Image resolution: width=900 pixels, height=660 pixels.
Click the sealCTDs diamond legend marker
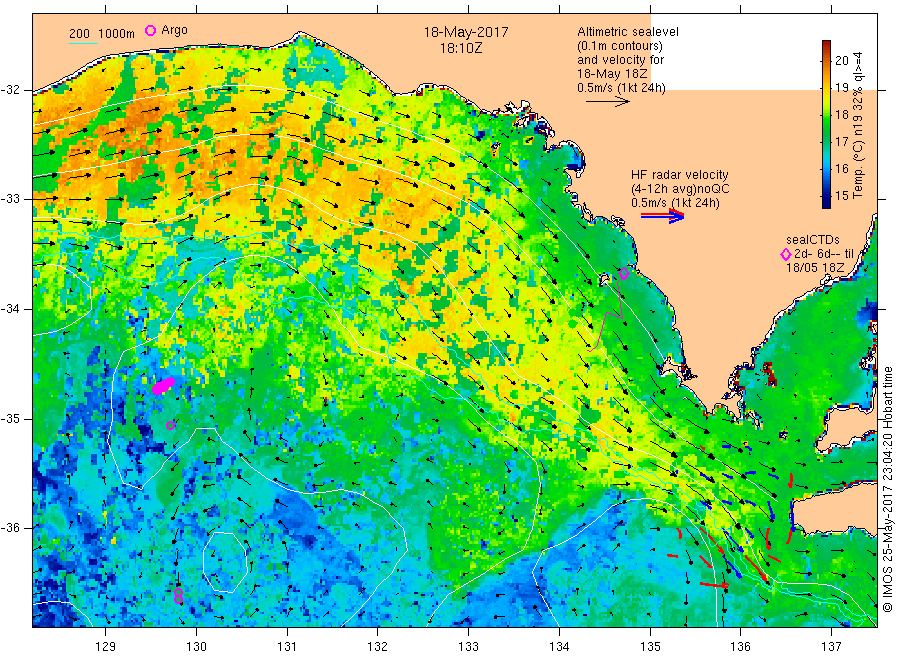pos(786,254)
